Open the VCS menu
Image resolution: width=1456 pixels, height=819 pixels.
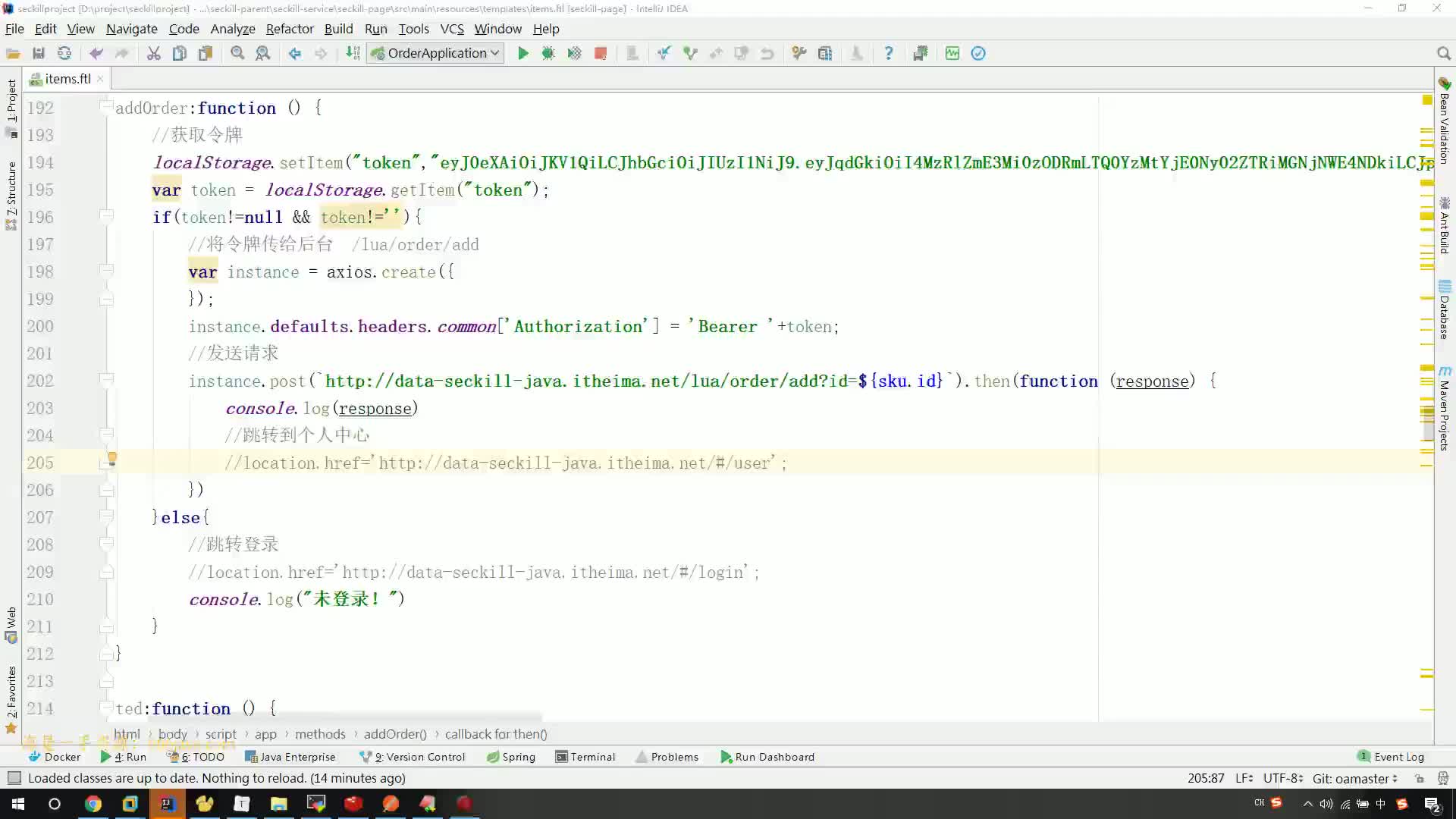click(x=452, y=29)
